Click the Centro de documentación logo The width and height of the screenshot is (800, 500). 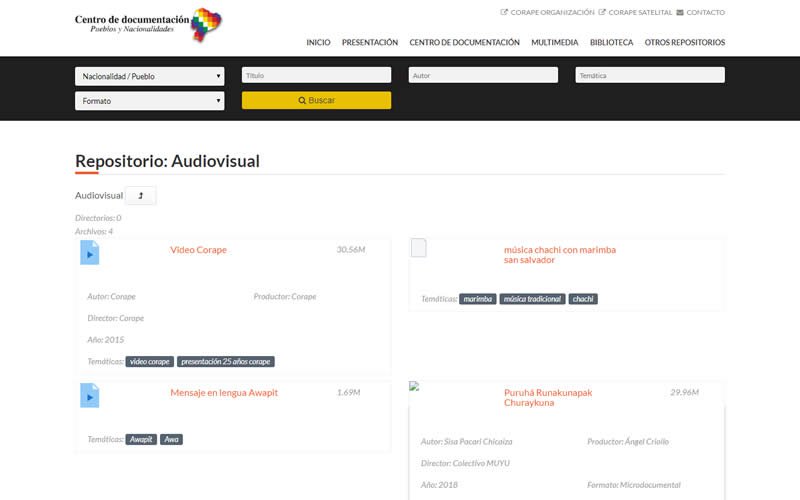pos(148,24)
